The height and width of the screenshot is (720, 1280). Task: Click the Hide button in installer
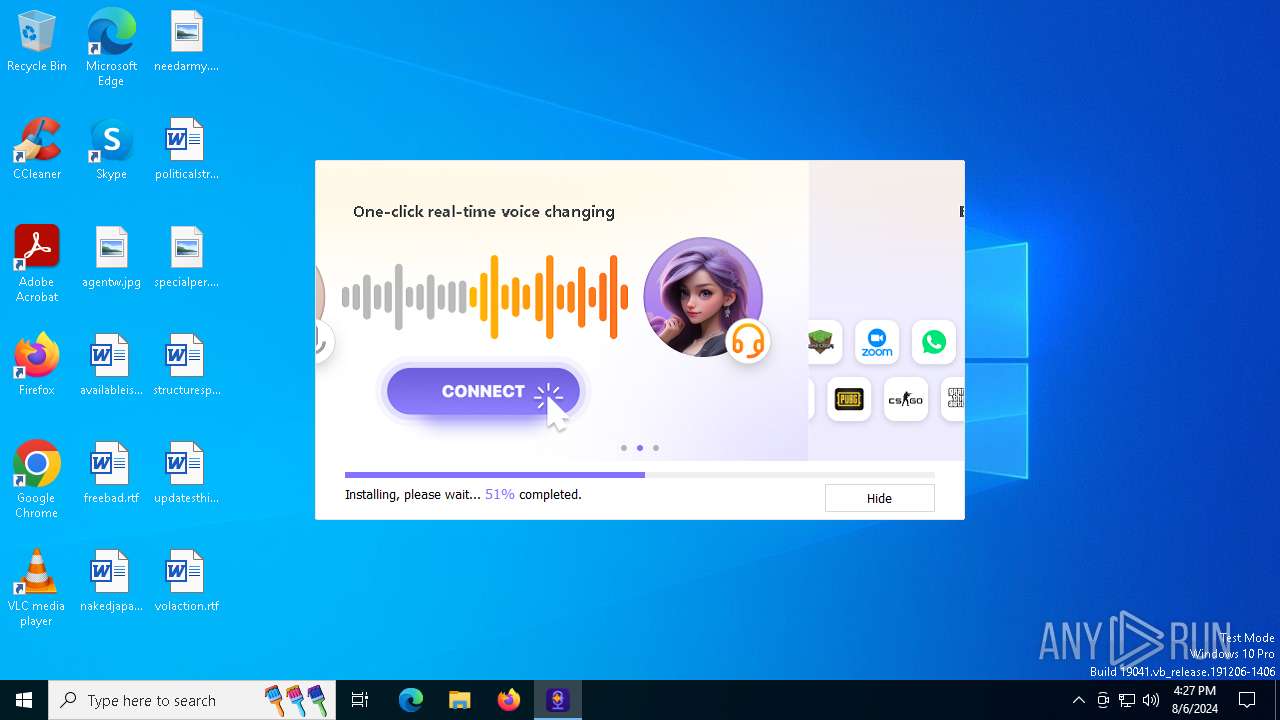pos(879,498)
